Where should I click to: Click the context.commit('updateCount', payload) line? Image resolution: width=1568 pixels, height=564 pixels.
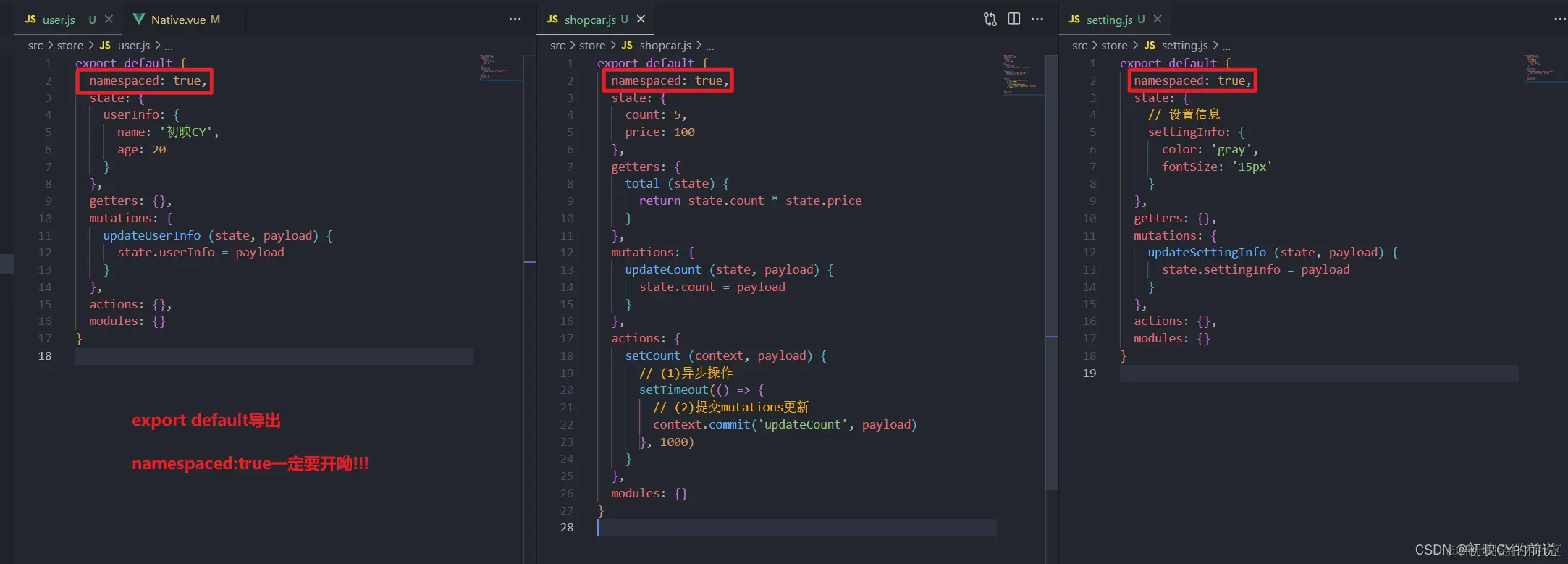click(785, 424)
